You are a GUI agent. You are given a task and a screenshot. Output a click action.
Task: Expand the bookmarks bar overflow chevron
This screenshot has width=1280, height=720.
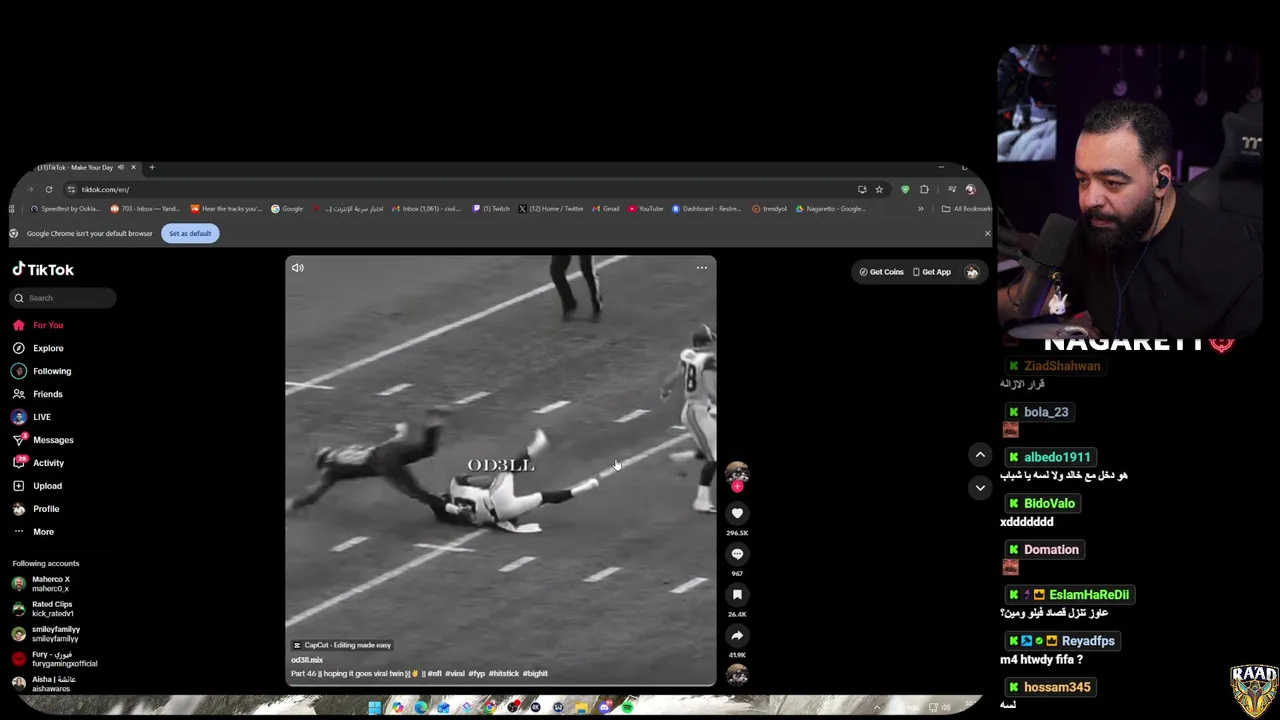click(921, 209)
